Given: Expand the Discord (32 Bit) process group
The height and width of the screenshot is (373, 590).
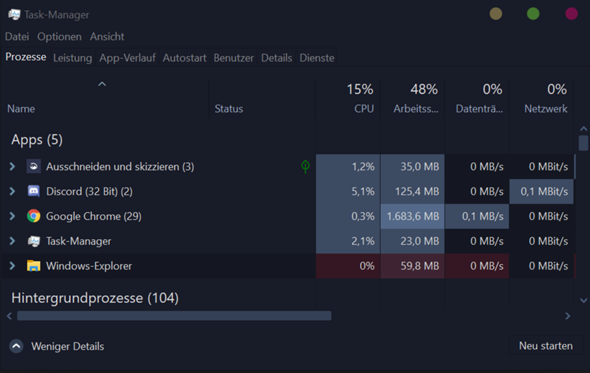Looking at the screenshot, I should tap(12, 191).
